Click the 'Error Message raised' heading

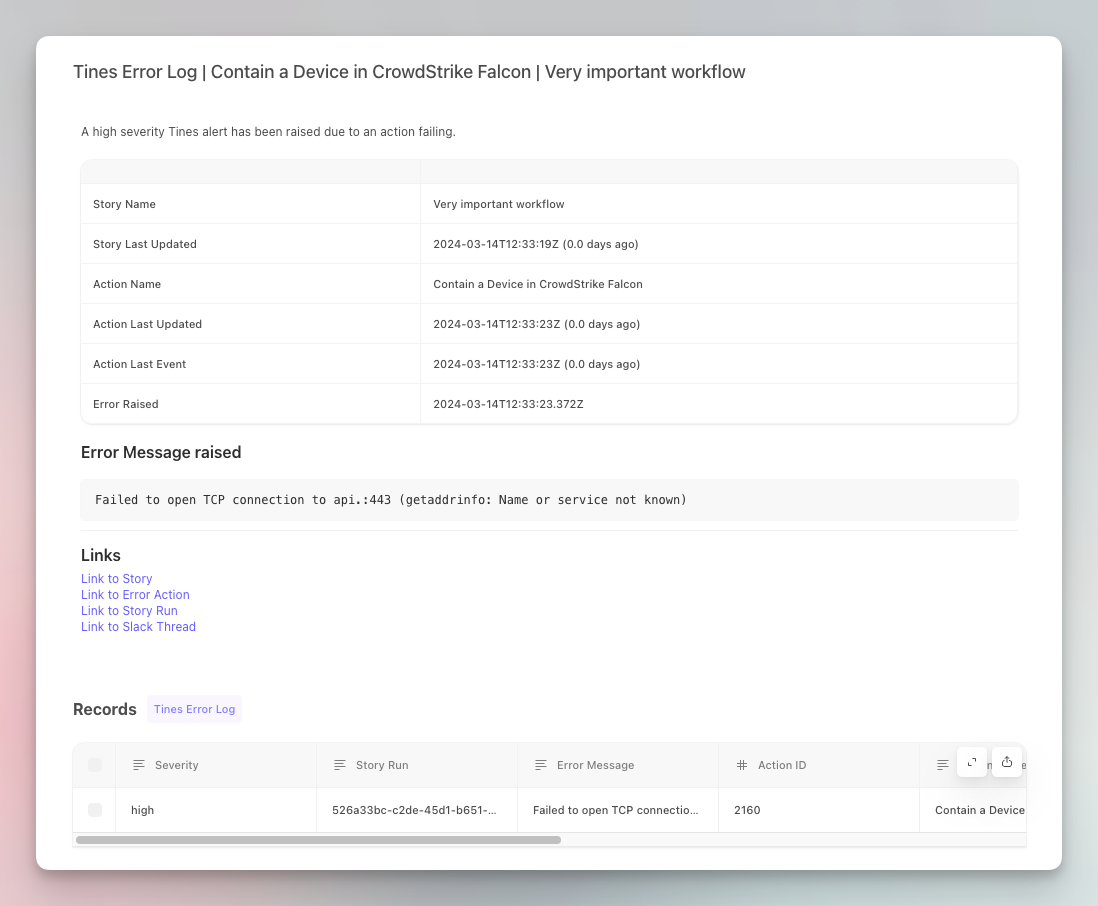161,452
